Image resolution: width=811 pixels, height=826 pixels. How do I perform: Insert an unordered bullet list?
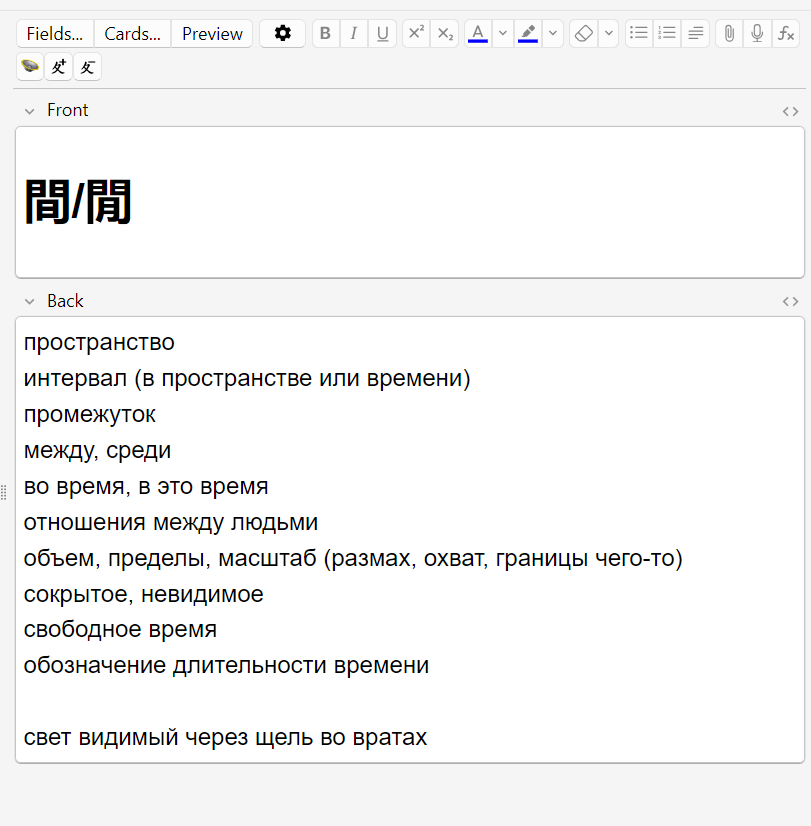click(639, 34)
